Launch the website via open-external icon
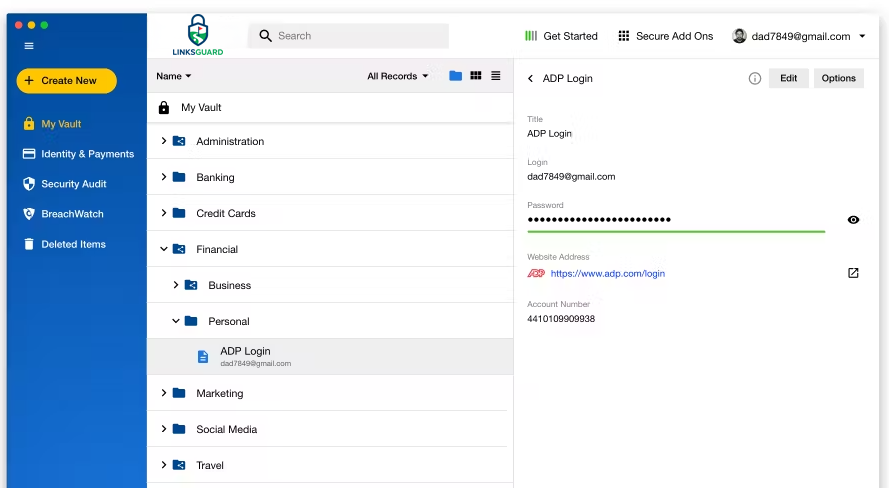The width and height of the screenshot is (889, 488). (853, 273)
